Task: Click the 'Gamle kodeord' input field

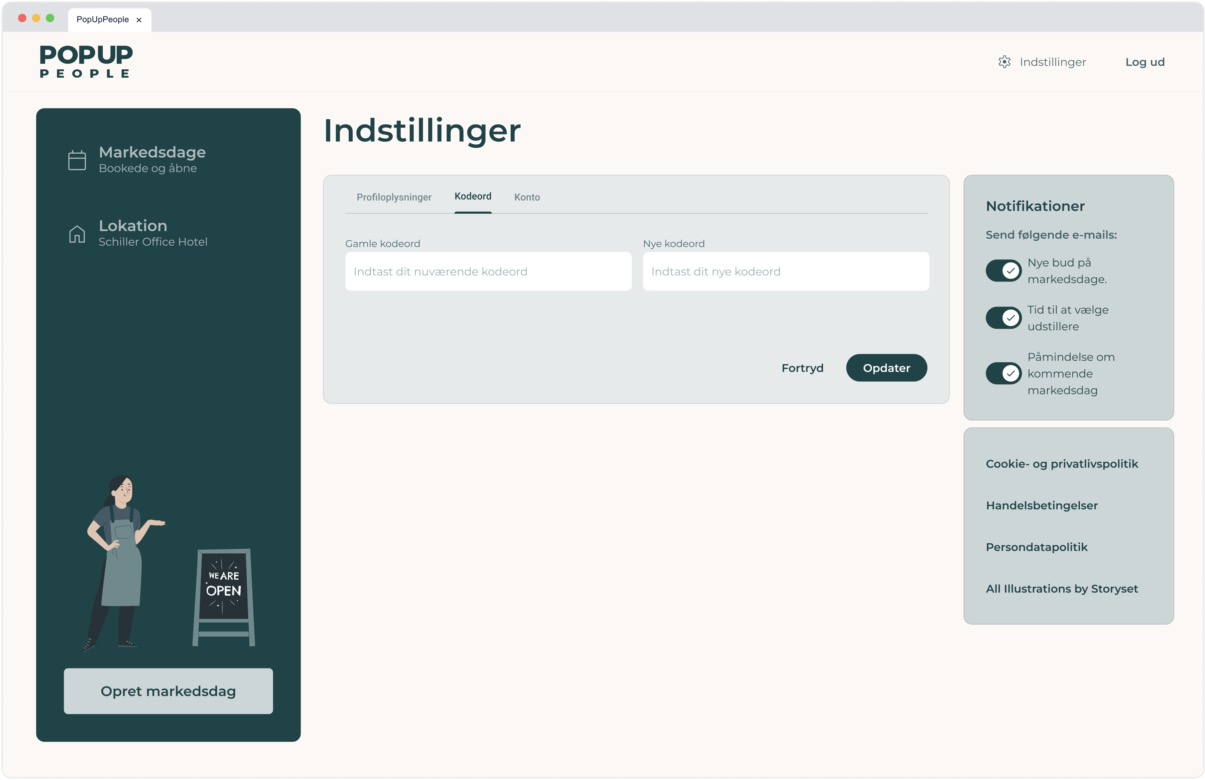Action: (x=487, y=271)
